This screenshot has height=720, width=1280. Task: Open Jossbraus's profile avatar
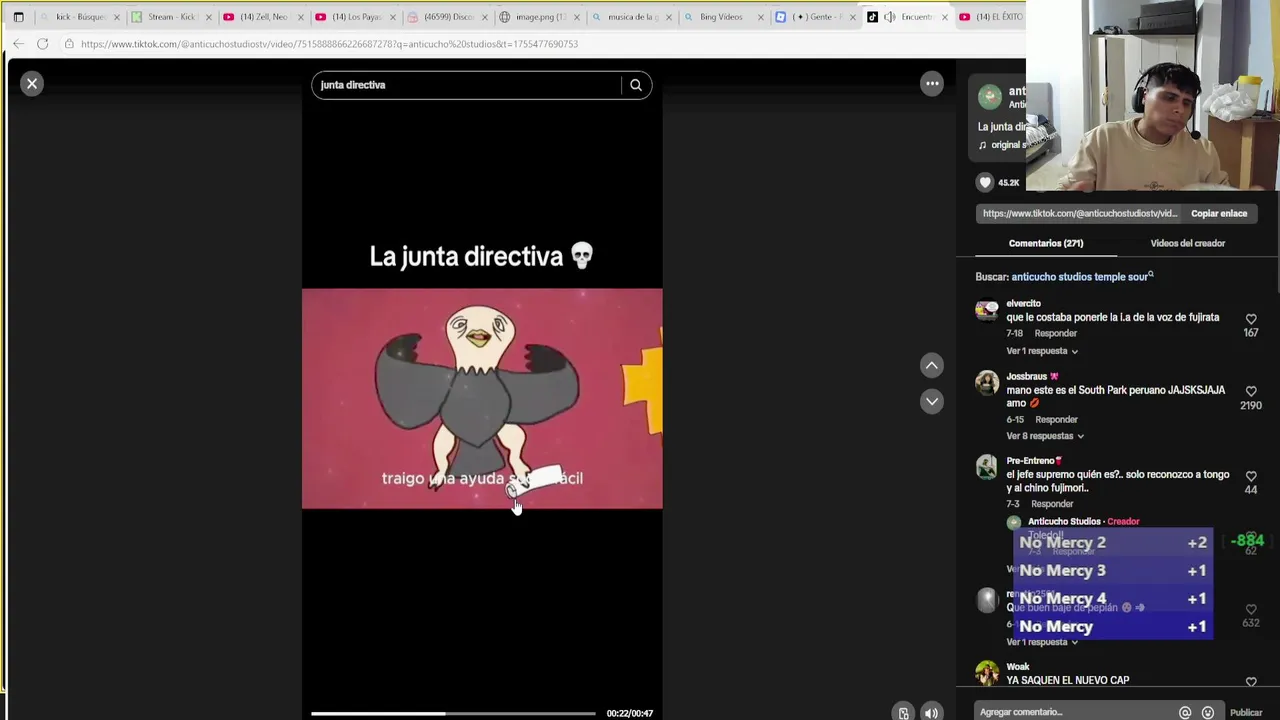pos(987,383)
